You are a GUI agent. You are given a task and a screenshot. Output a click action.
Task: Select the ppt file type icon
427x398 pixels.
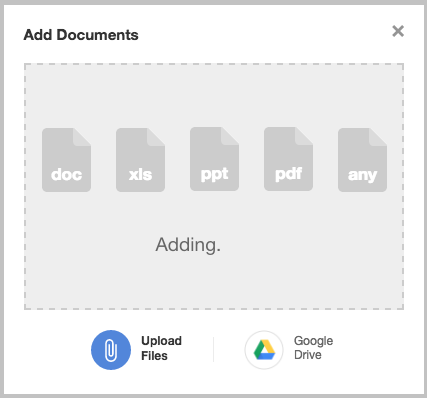coord(214,159)
